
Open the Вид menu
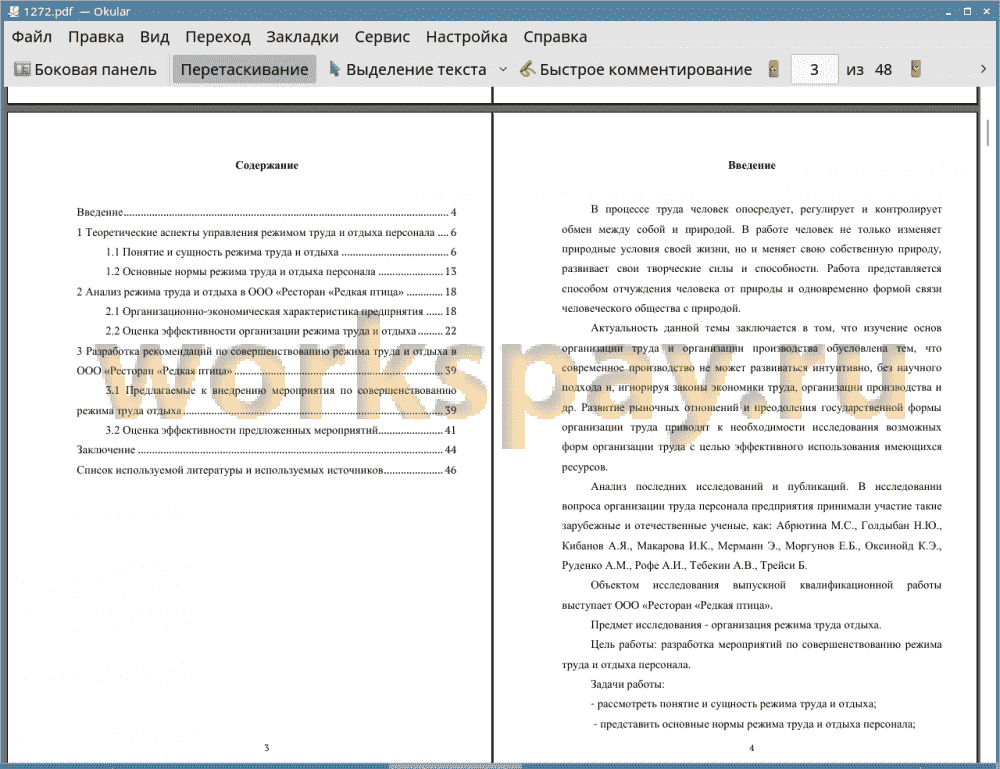point(154,37)
